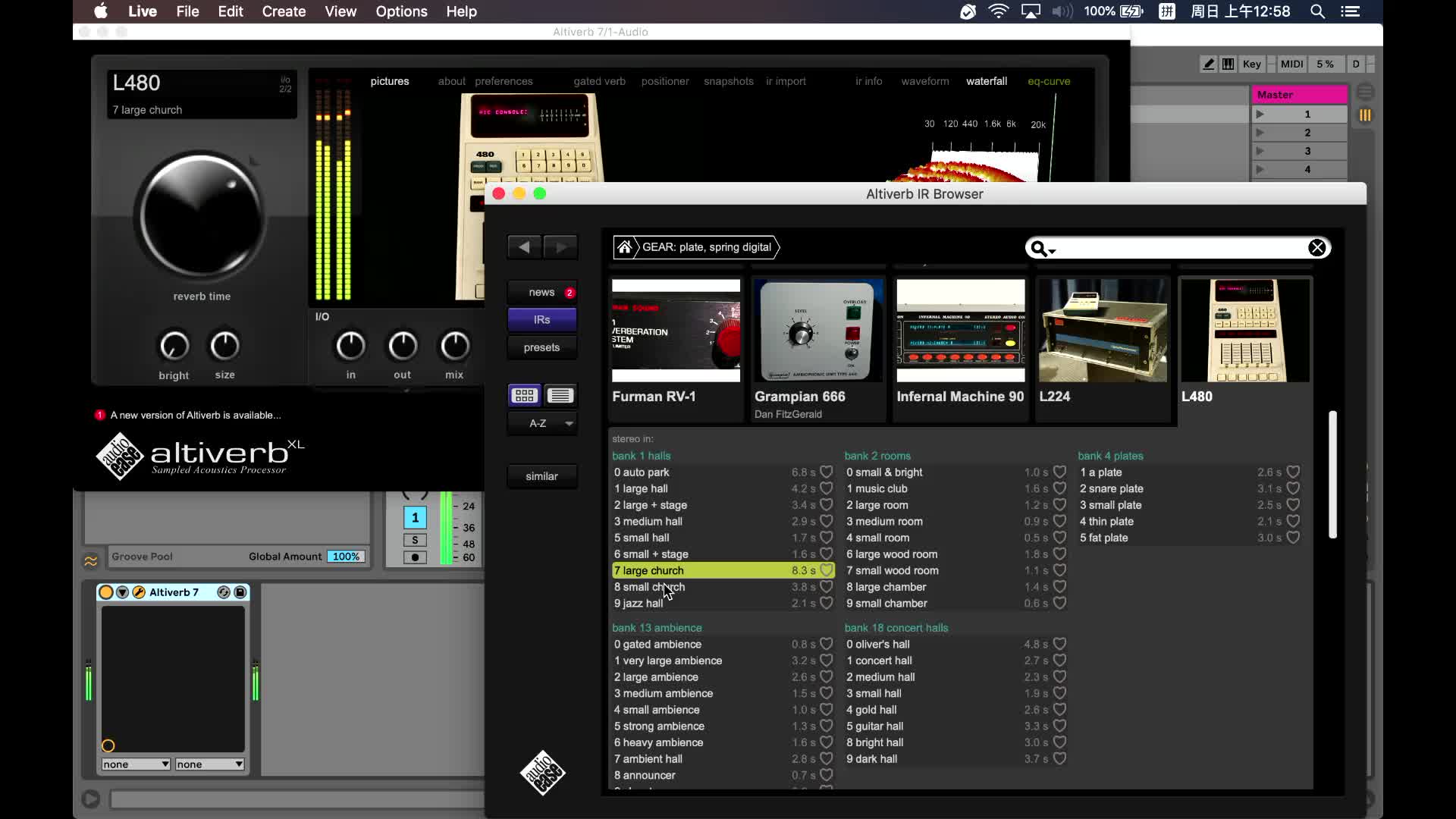1456x819 pixels.
Task: Click GEAR: plate, spring digital breadcrumb
Action: [x=707, y=247]
